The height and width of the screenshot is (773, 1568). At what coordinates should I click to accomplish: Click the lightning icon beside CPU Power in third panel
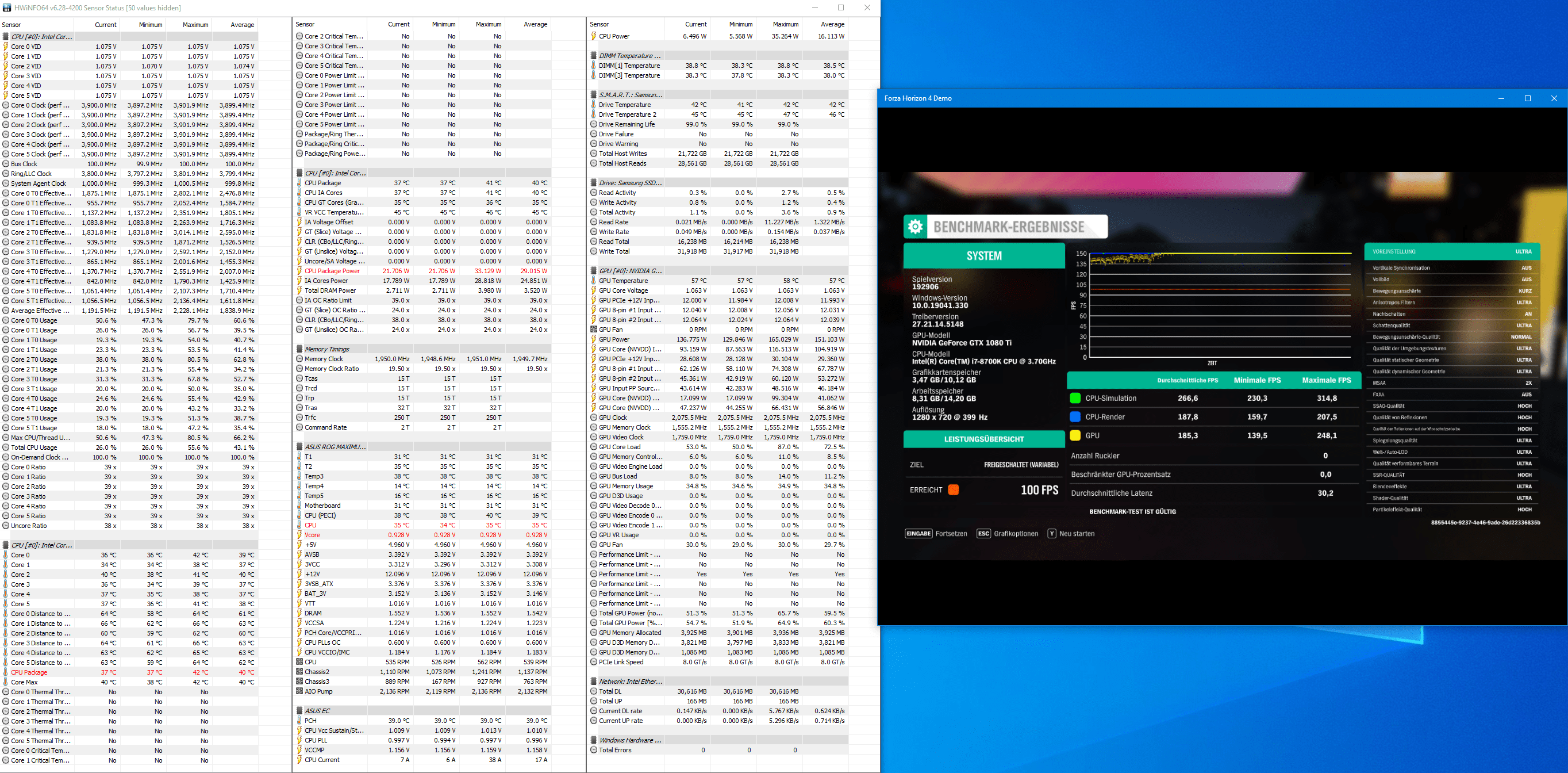pos(594,36)
